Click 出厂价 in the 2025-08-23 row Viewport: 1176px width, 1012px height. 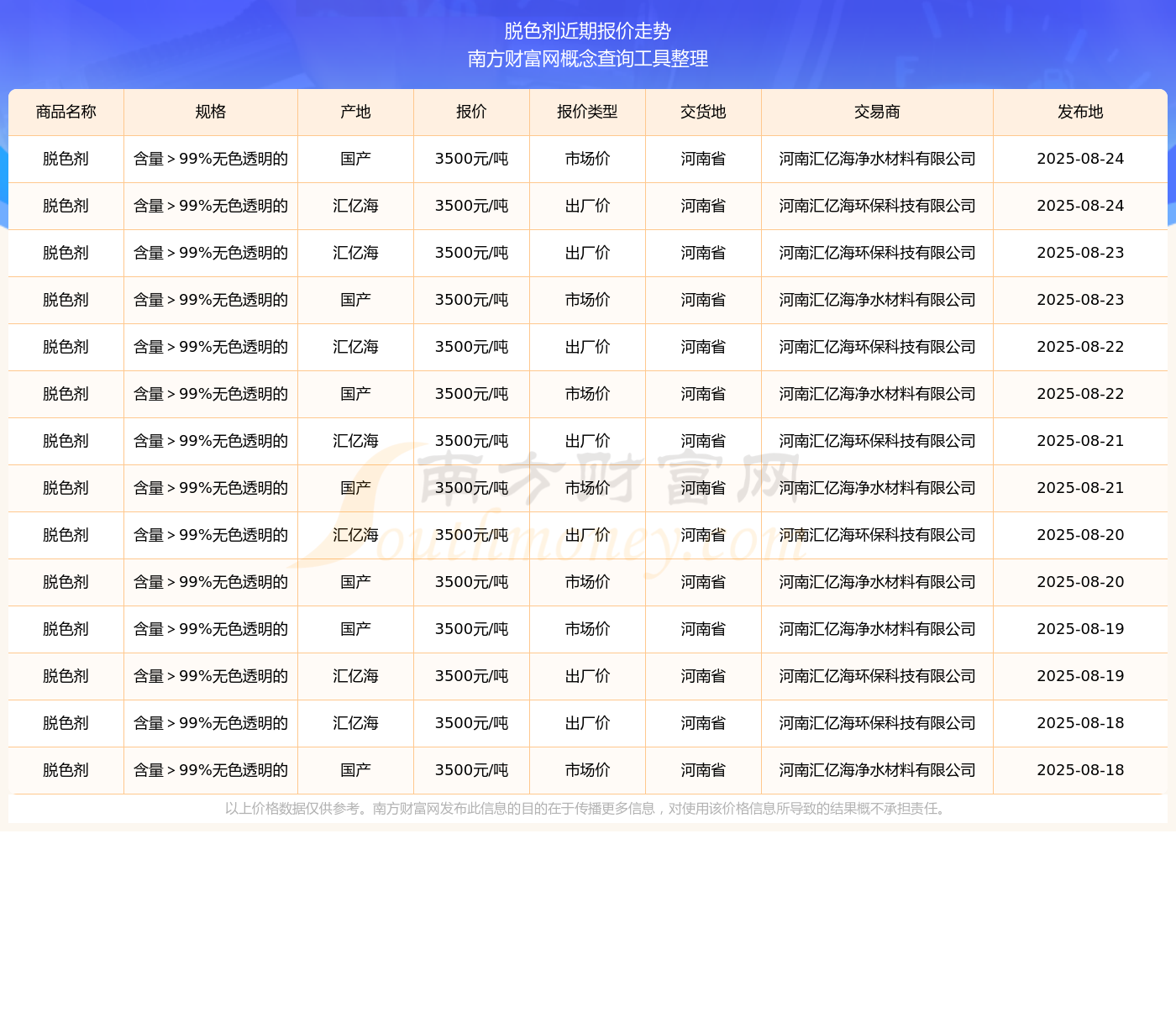click(x=587, y=253)
